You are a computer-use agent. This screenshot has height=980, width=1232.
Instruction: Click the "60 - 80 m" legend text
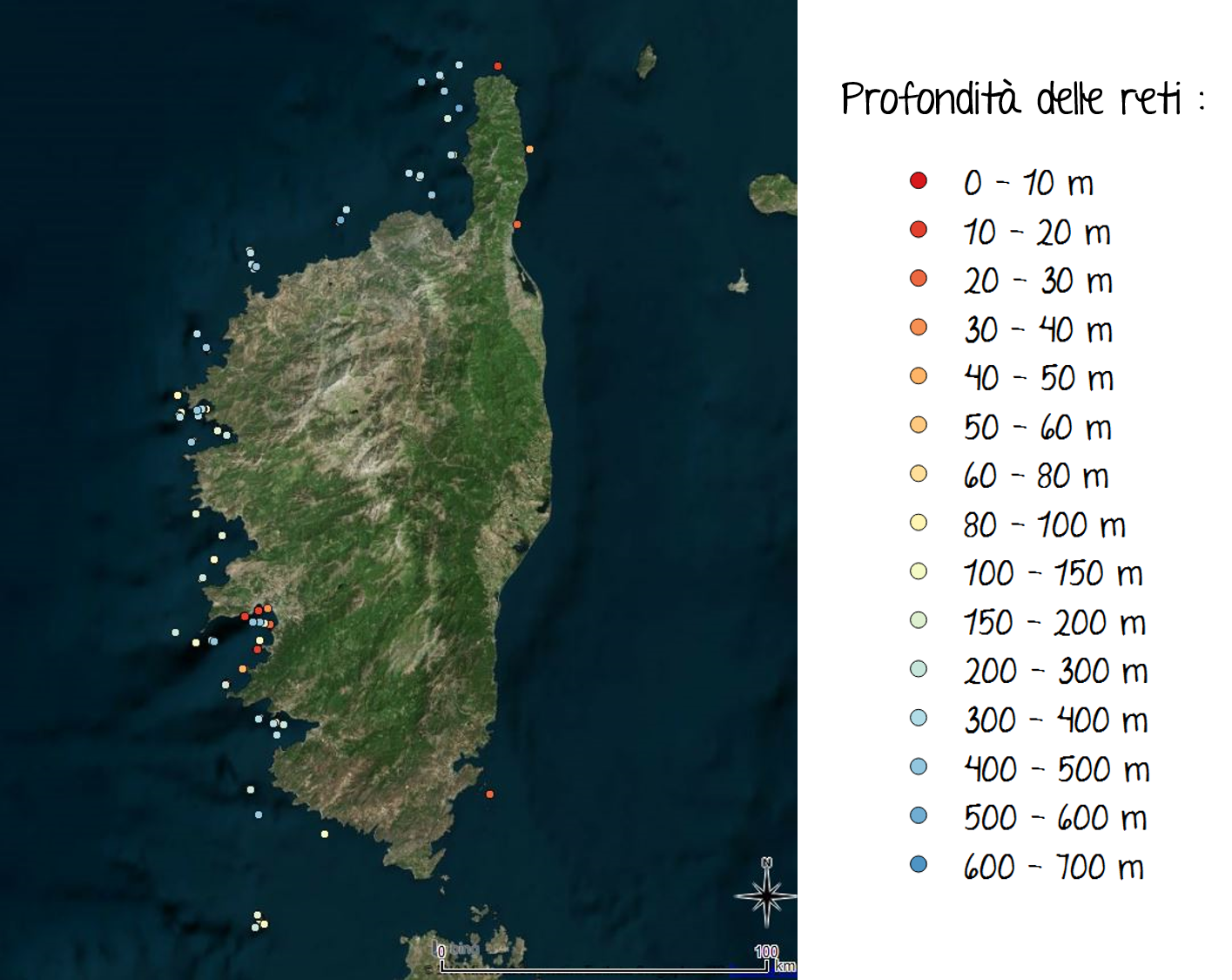(x=1036, y=476)
